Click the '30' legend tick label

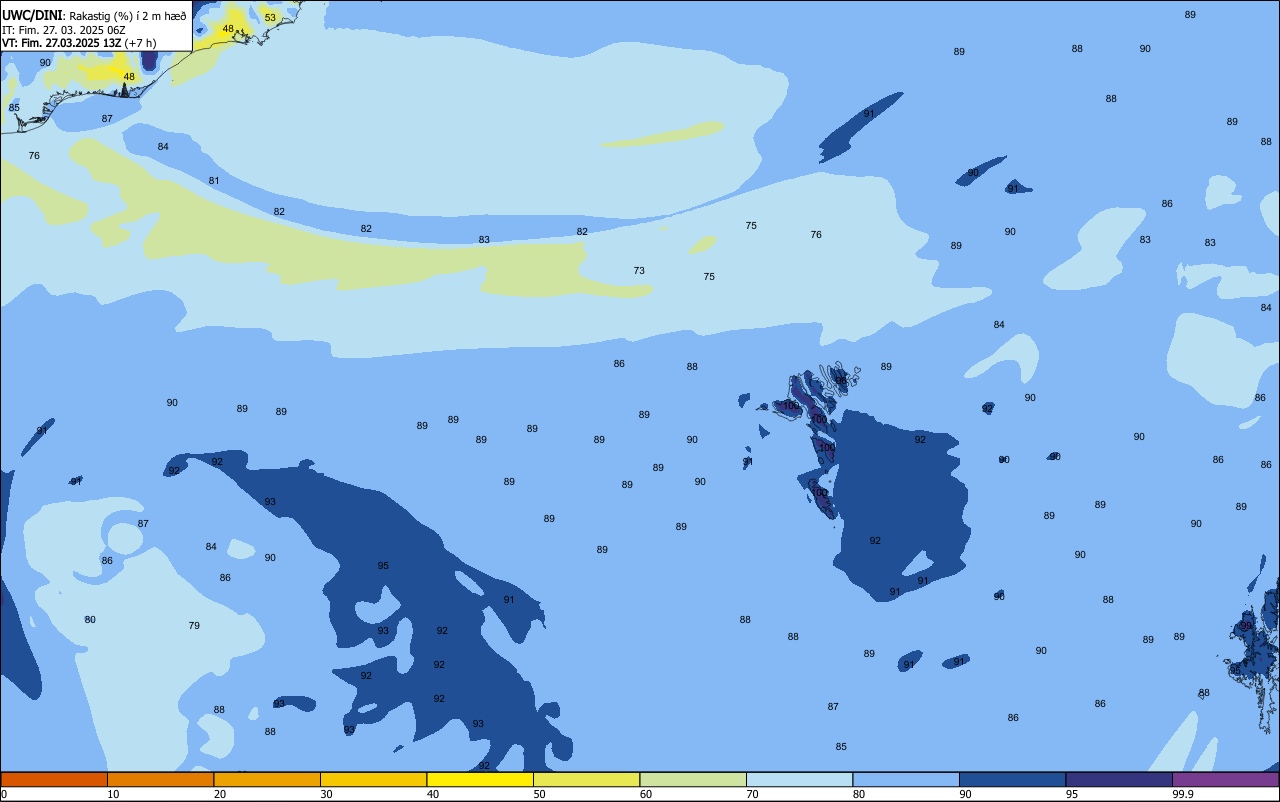pyautogui.click(x=326, y=794)
